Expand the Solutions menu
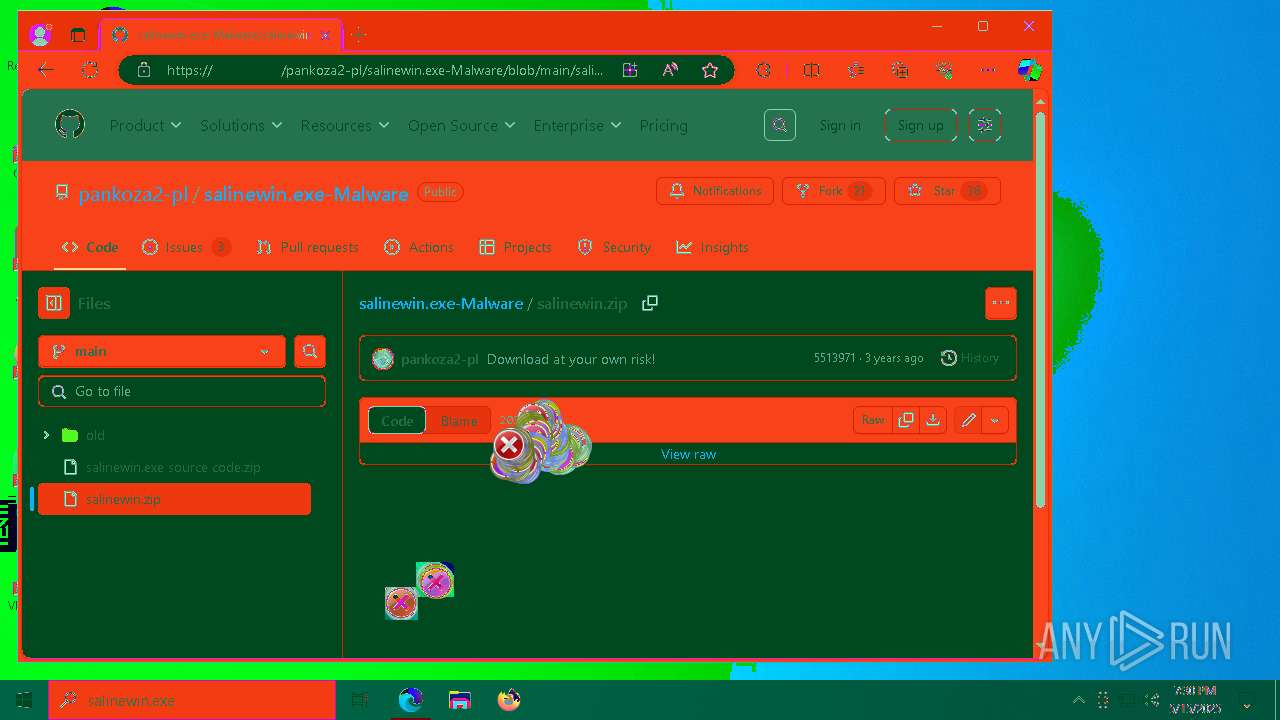This screenshot has height=720, width=1280. [x=241, y=125]
